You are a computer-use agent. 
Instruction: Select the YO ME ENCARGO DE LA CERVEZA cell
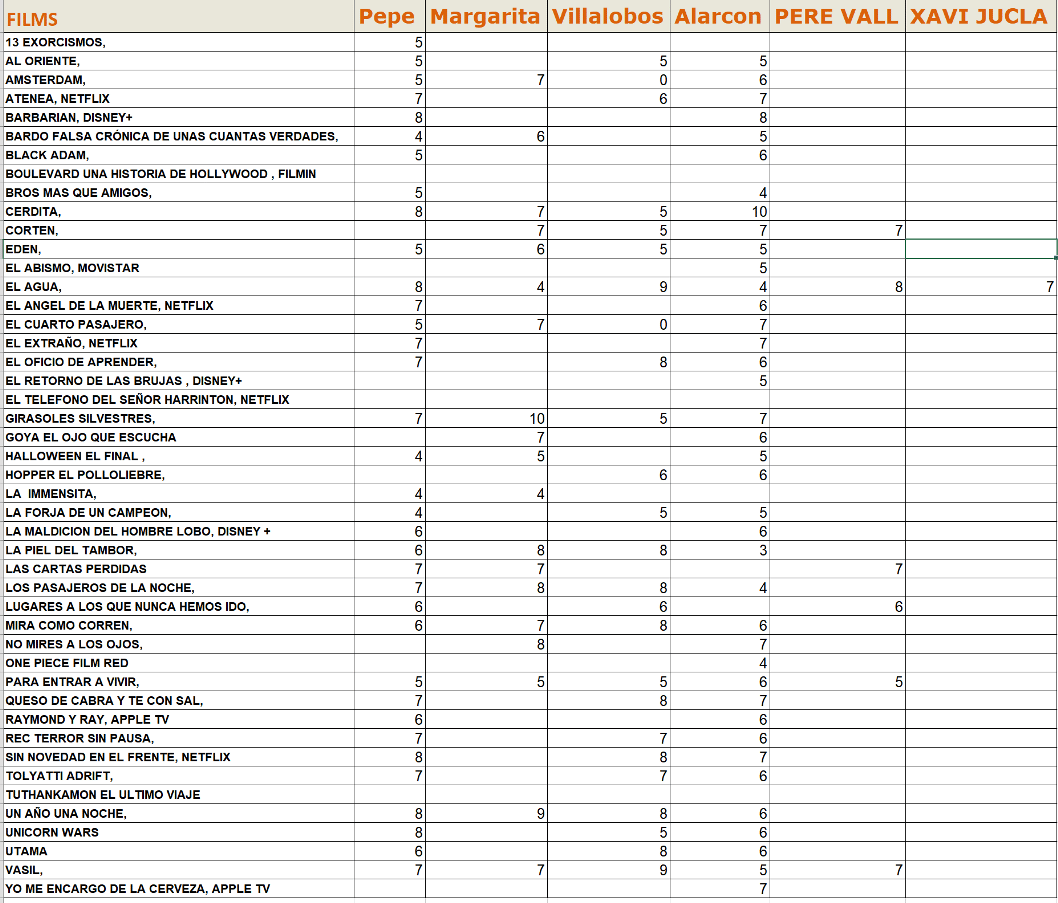[x=178, y=889]
